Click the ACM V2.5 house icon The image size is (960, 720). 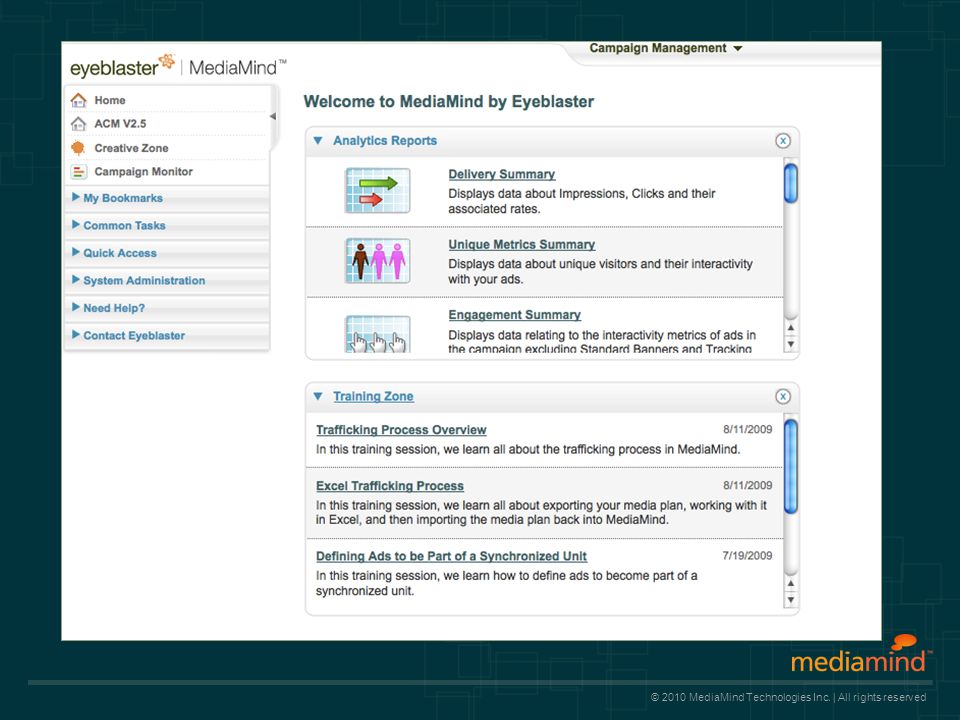(78, 124)
